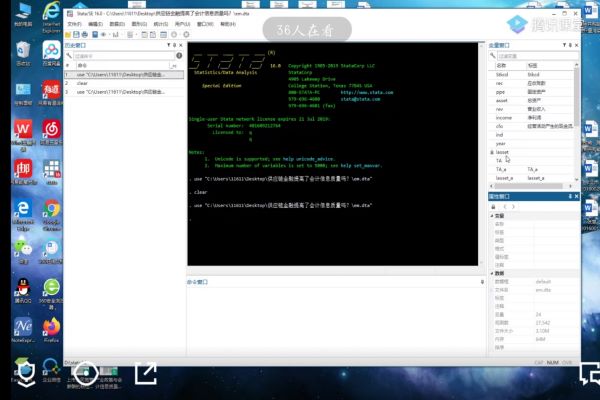Open the Firefox desktop shortcut

[x=51, y=329]
